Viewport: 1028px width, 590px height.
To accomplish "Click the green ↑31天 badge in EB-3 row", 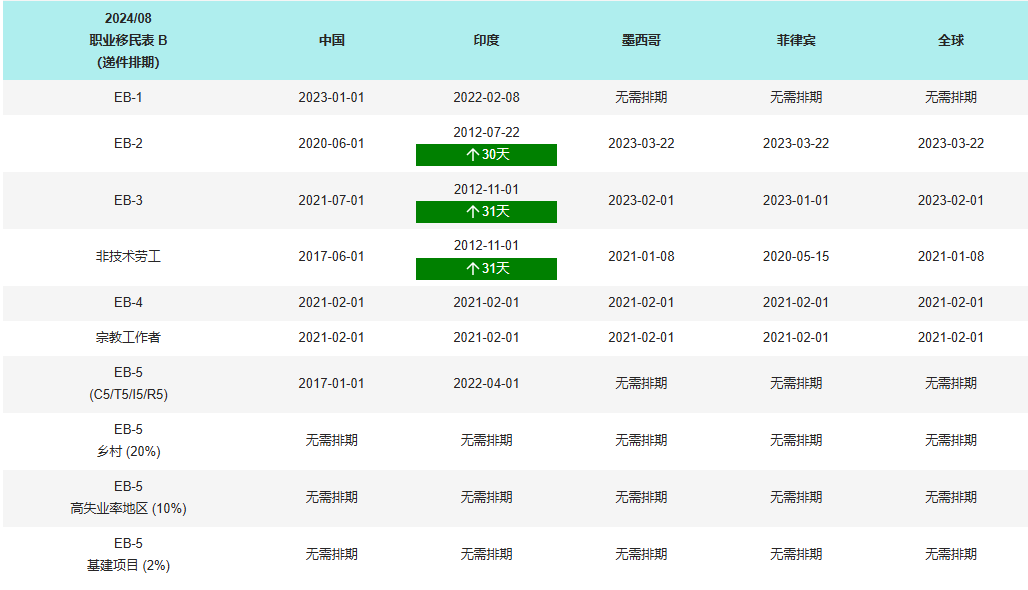I will pos(486,212).
